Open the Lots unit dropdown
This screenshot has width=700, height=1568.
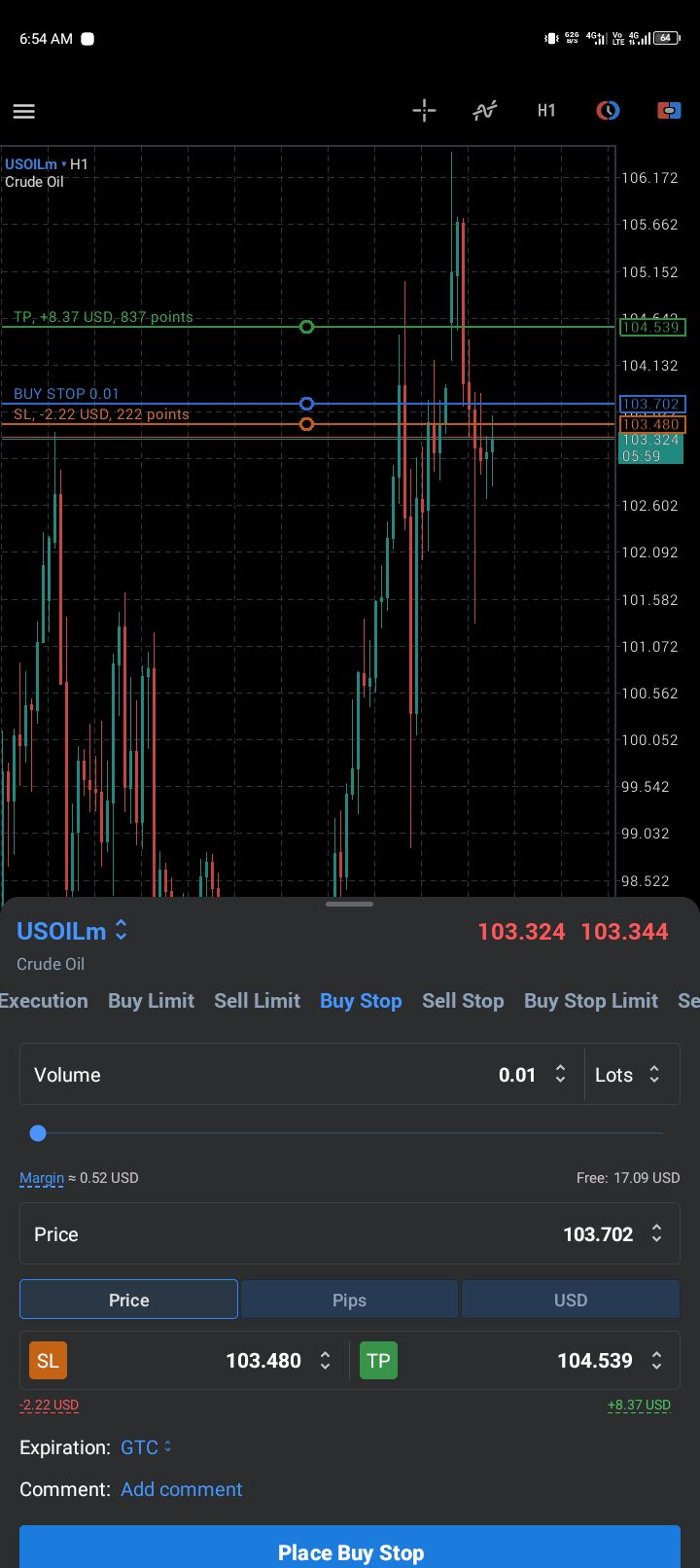pos(628,1075)
